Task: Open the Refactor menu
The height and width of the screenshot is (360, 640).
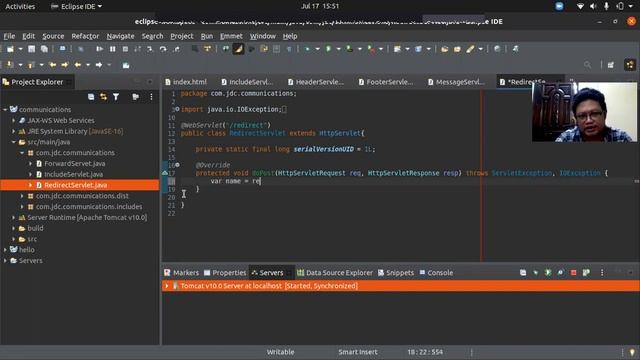Action: [x=85, y=36]
